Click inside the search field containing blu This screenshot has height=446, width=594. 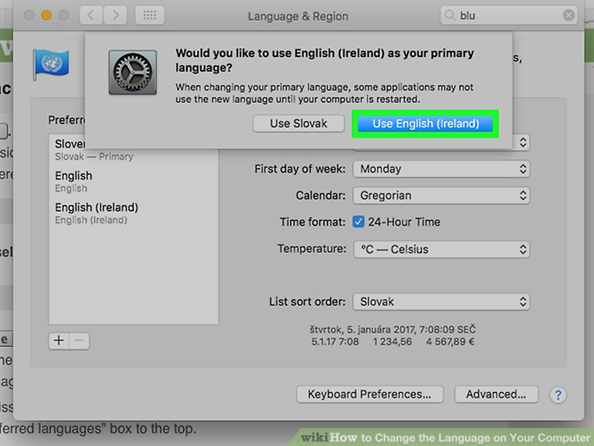pos(509,16)
